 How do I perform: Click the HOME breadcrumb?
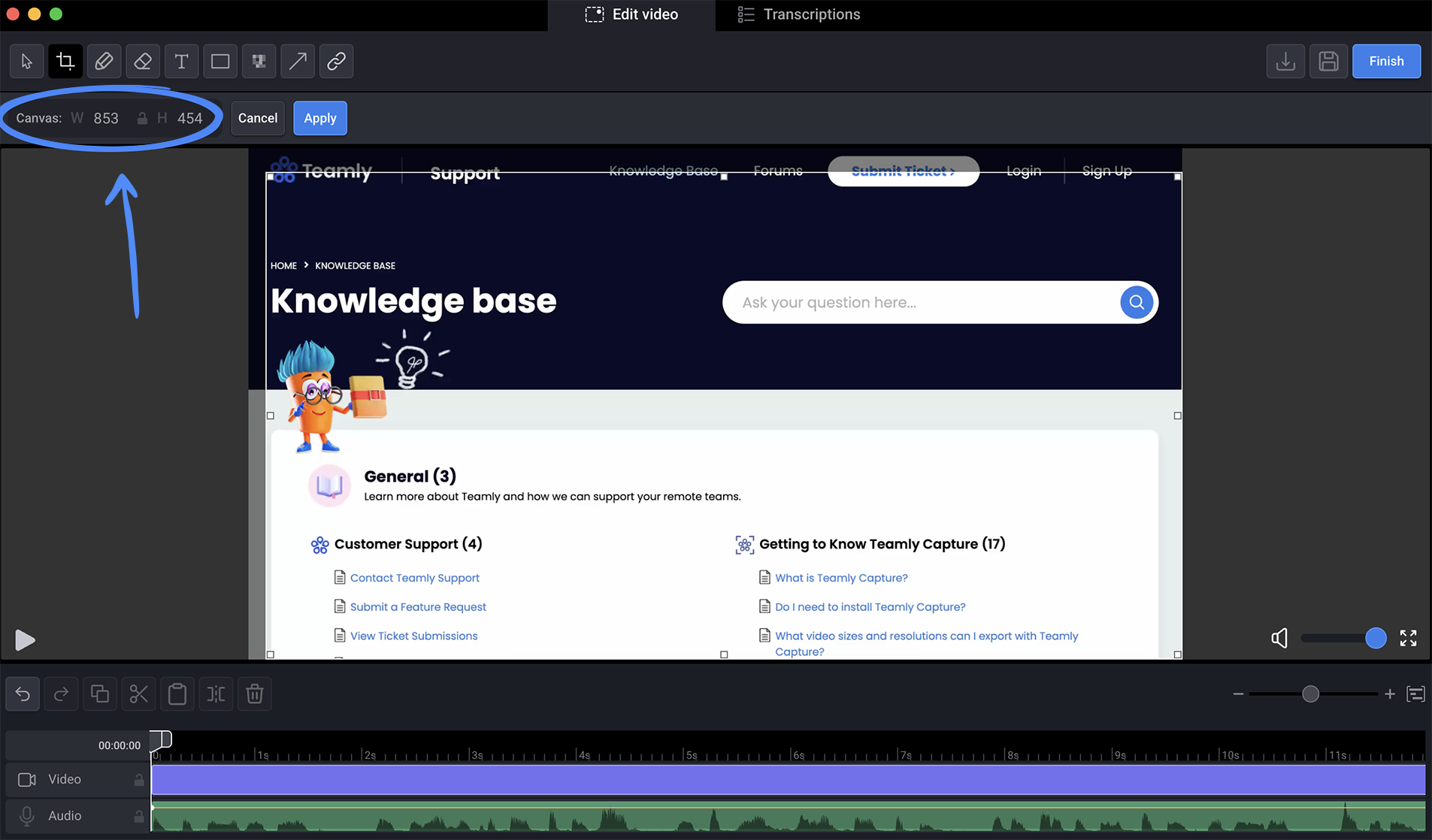point(283,266)
